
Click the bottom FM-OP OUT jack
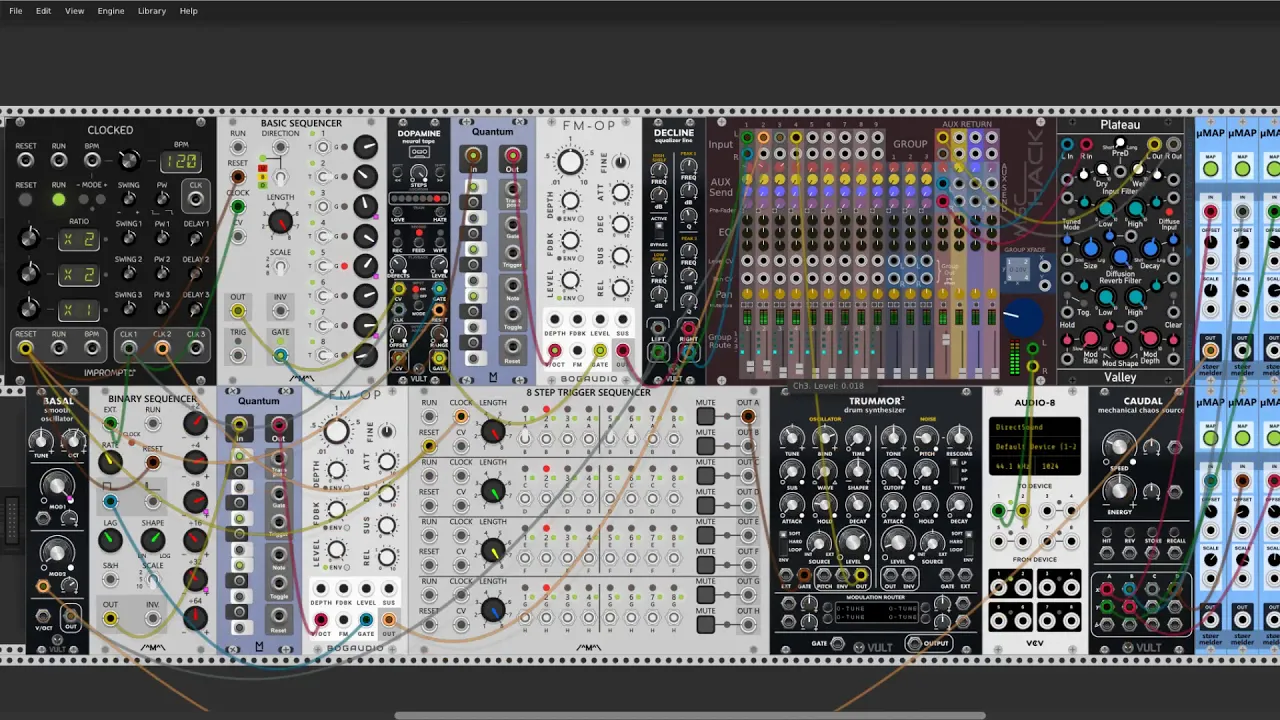388,620
